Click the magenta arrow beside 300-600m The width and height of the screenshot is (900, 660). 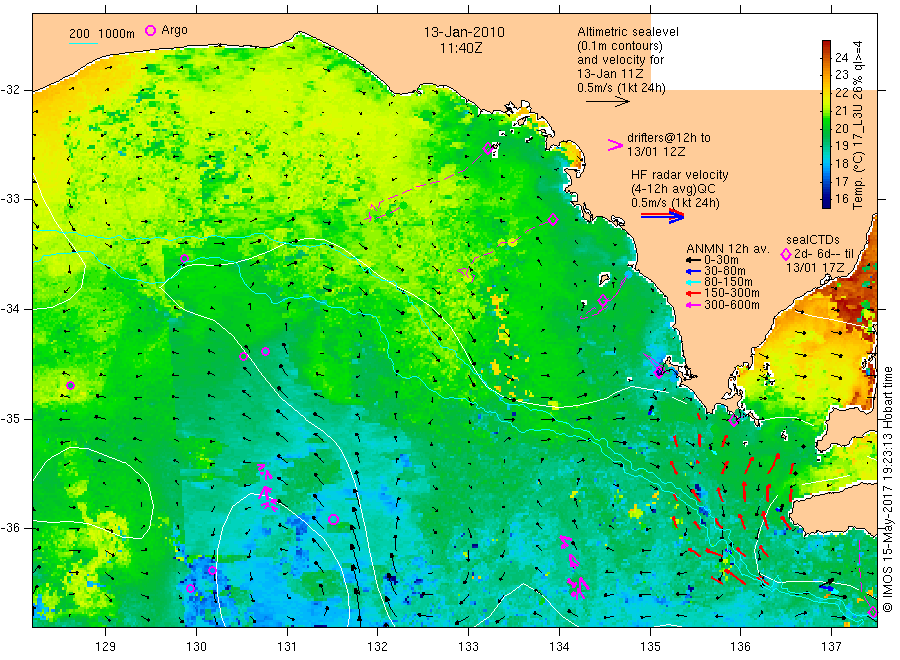coord(694,305)
